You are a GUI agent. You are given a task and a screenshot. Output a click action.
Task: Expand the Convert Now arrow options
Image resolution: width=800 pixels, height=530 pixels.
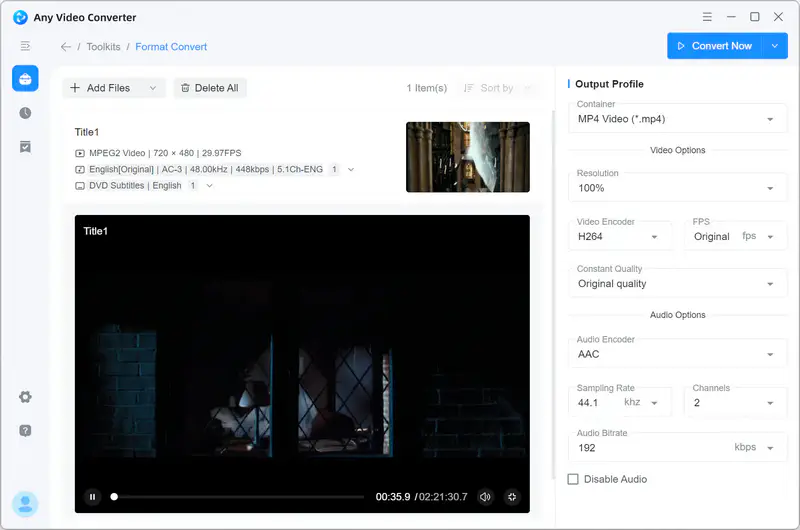(774, 46)
